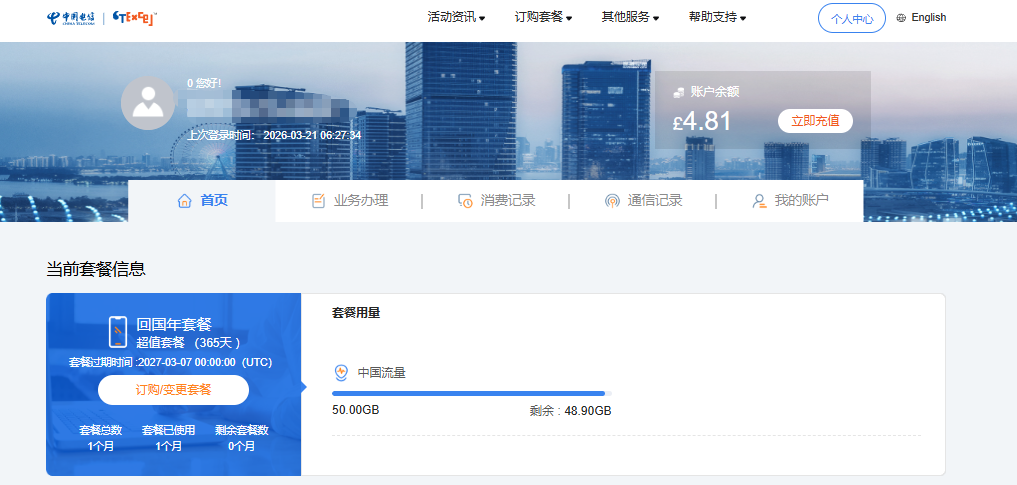Click the user avatar picture
The image size is (1017, 485).
(x=148, y=103)
